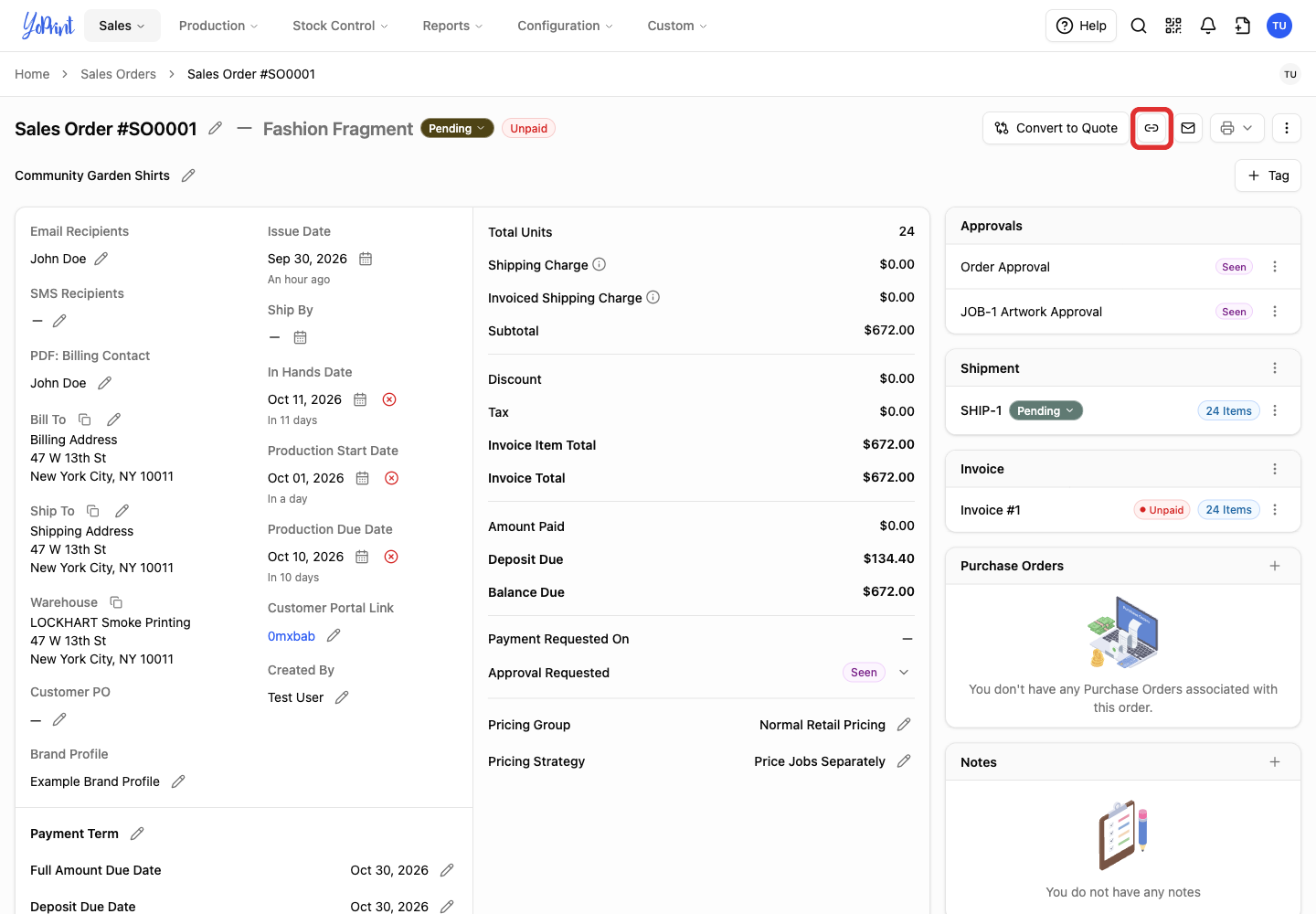
Task: Open the Stock Control menu
Action: point(340,26)
